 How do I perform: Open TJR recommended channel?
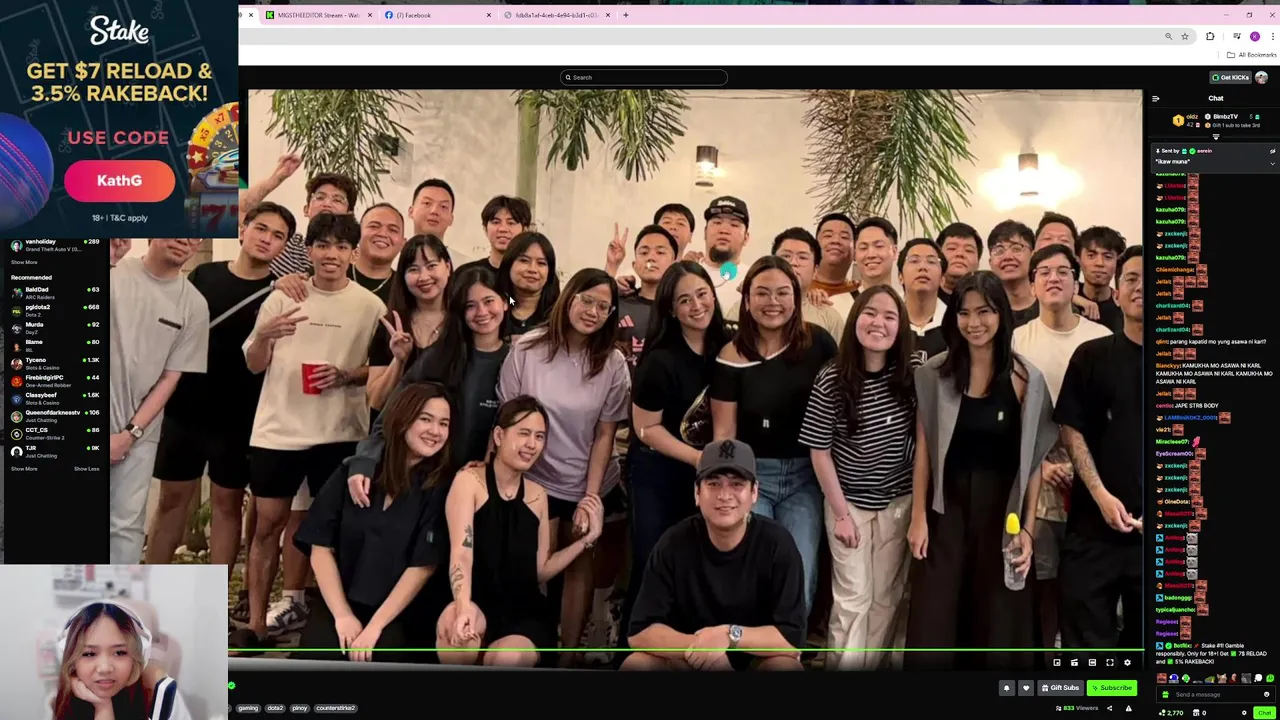tap(55, 451)
